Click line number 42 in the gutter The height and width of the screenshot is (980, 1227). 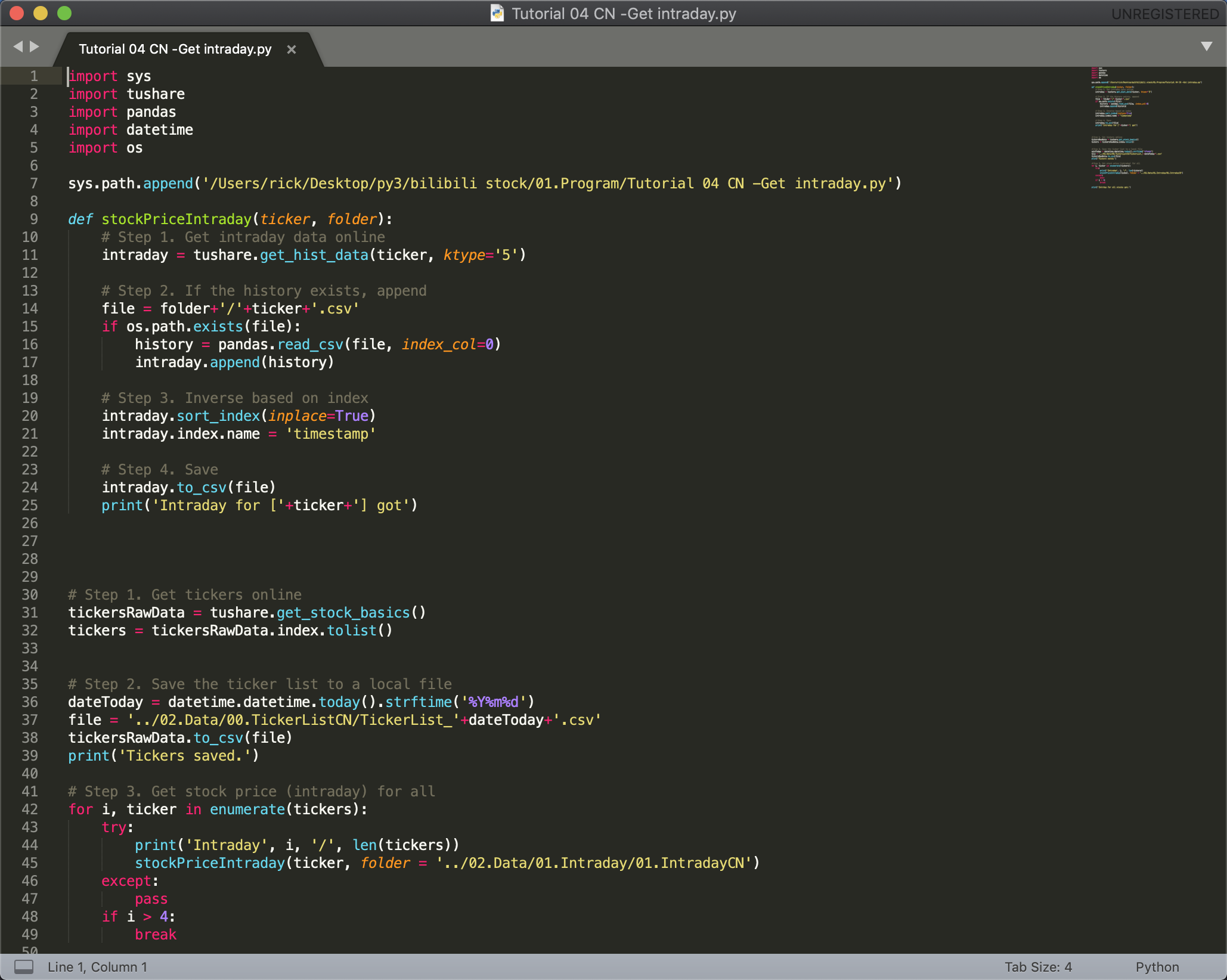point(30,810)
